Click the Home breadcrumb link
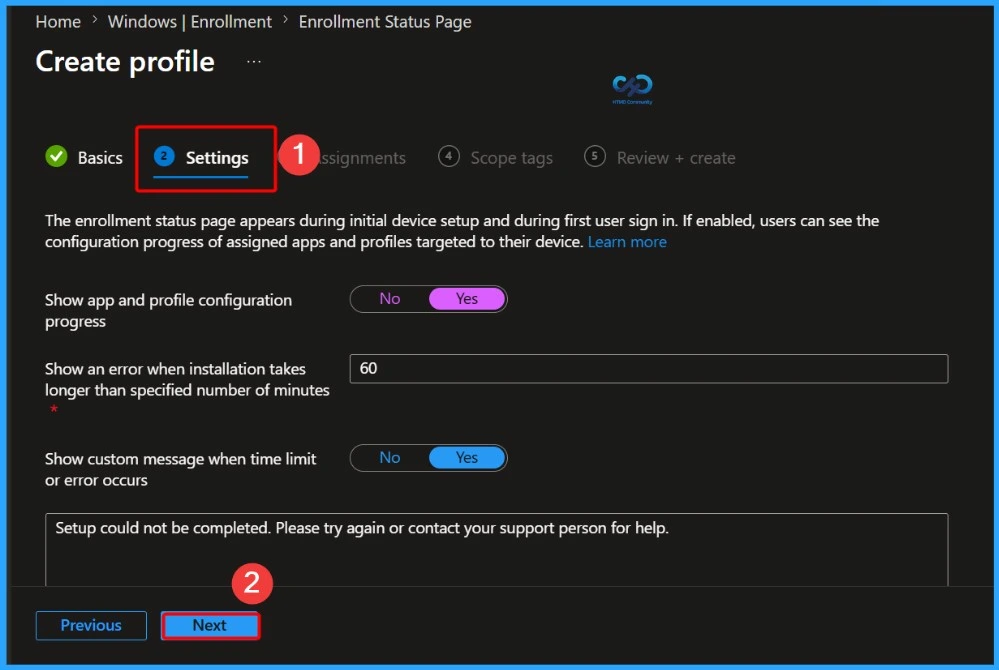This screenshot has width=999, height=670. [x=58, y=22]
